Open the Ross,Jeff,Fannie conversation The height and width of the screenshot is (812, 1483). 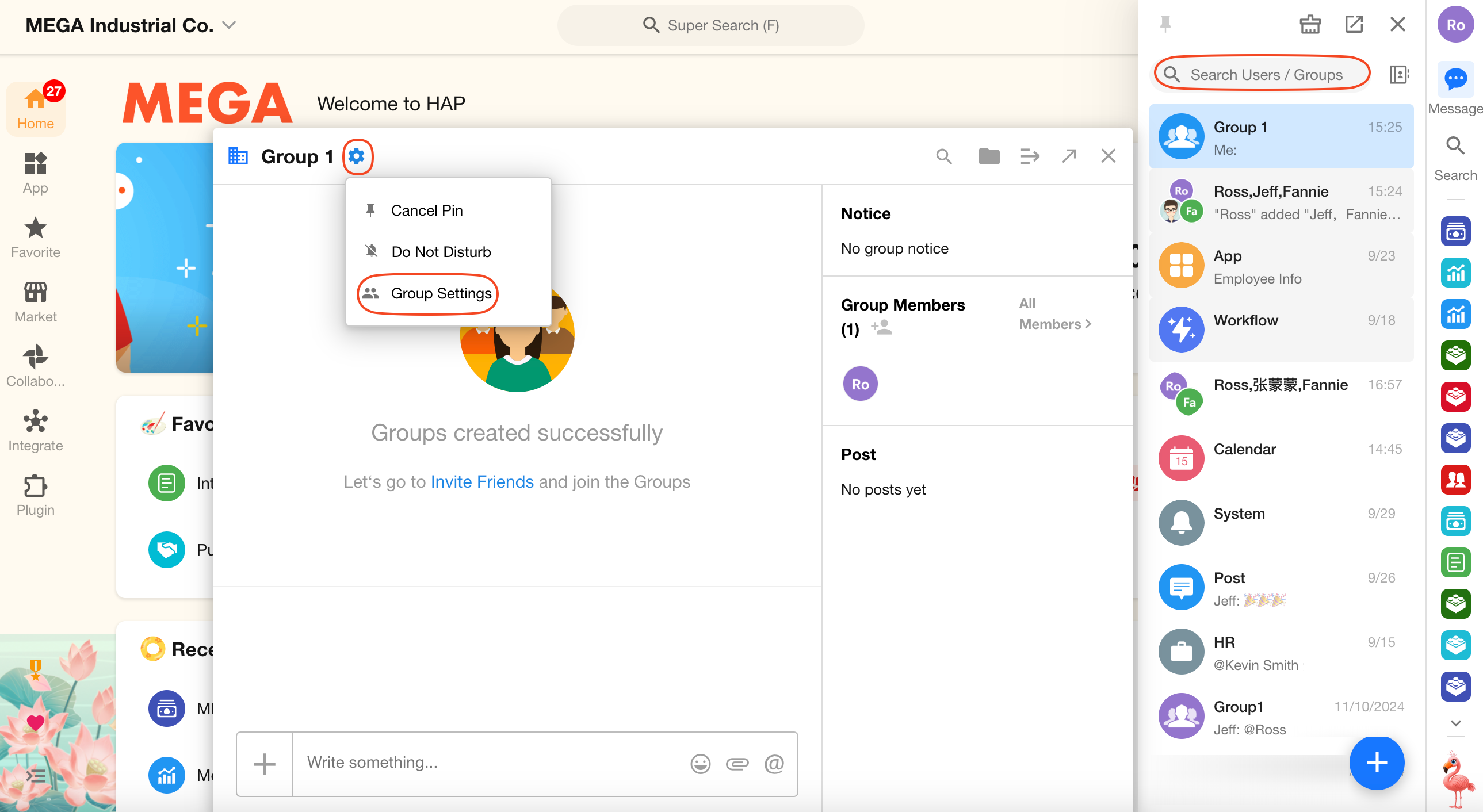(1281, 202)
